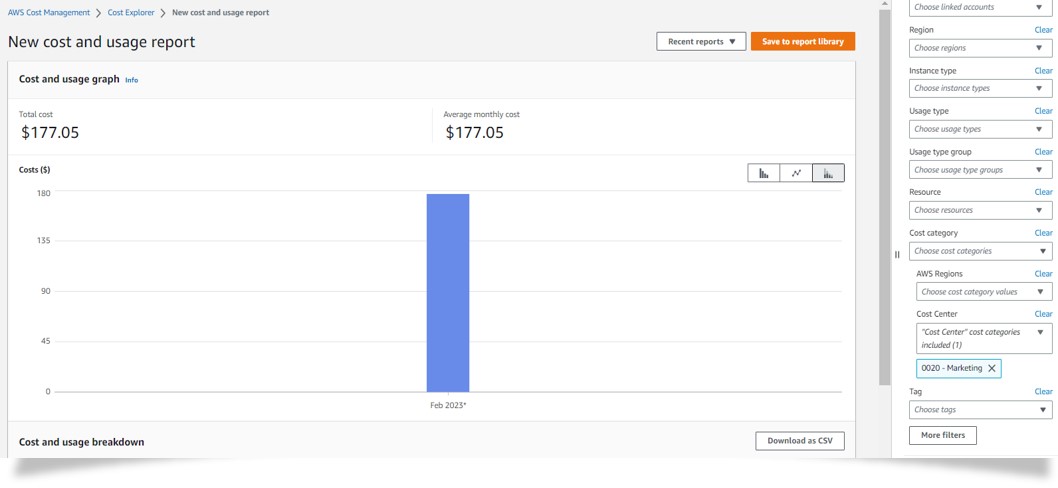The width and height of the screenshot is (1058, 488).
Task: Clear the AWS Regions filter
Action: pyautogui.click(x=1043, y=273)
